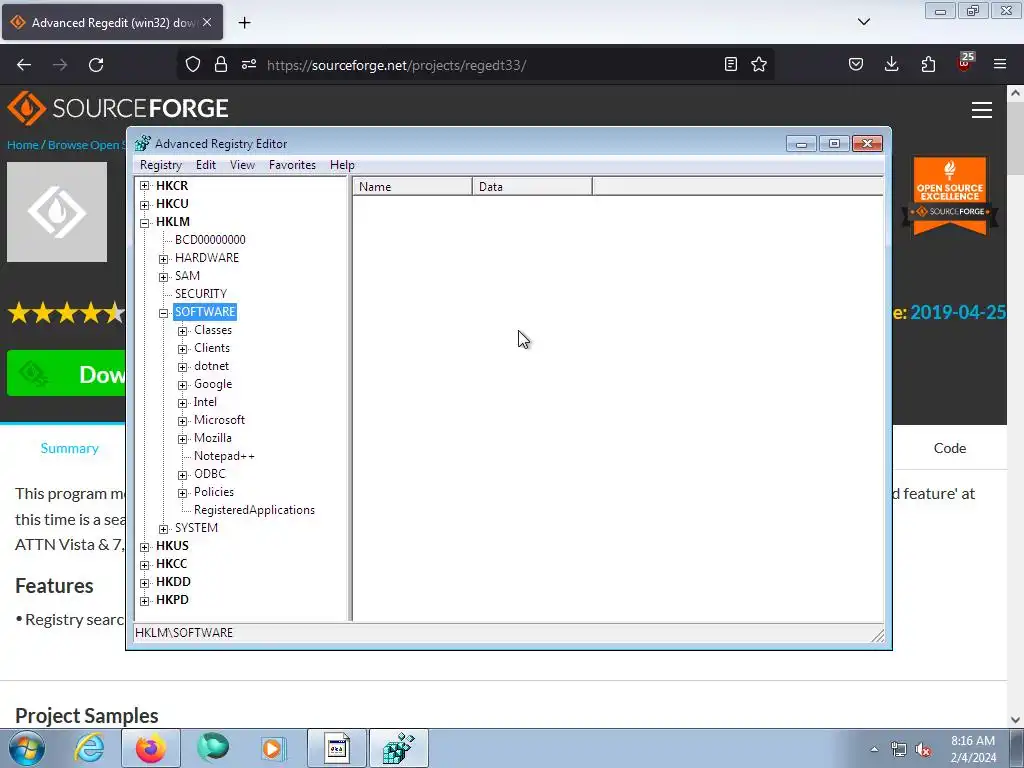Screen dimensions: 1024x768
Task: Expand the HKCR registry hive
Action: pos(144,186)
